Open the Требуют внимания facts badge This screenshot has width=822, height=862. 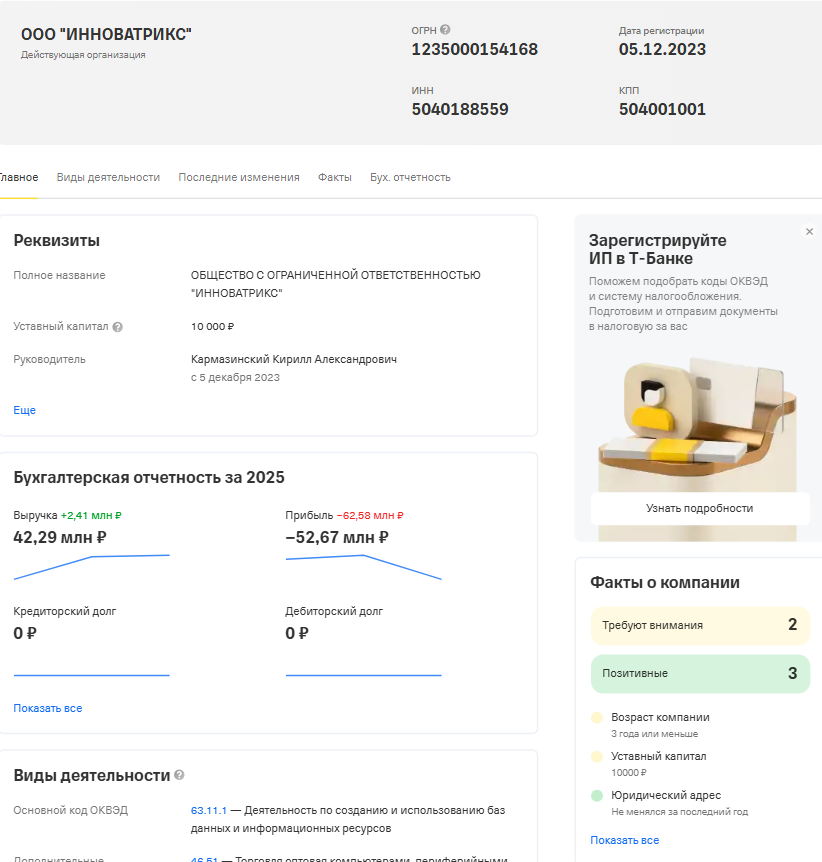[700, 625]
